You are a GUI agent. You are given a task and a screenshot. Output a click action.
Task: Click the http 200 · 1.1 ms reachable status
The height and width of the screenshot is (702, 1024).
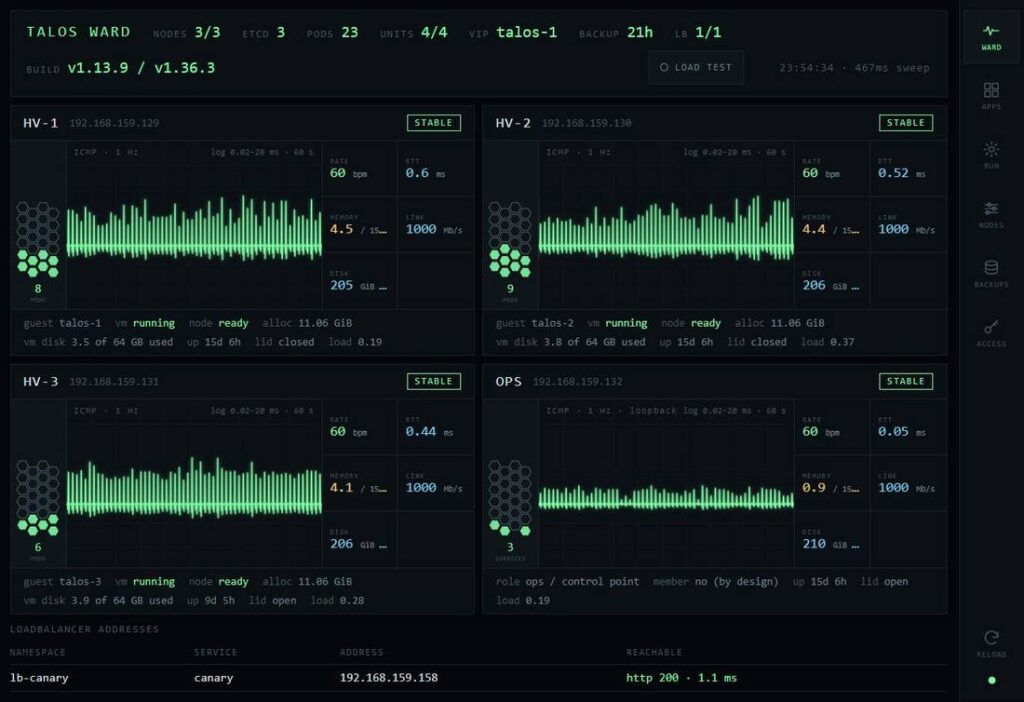pos(681,678)
